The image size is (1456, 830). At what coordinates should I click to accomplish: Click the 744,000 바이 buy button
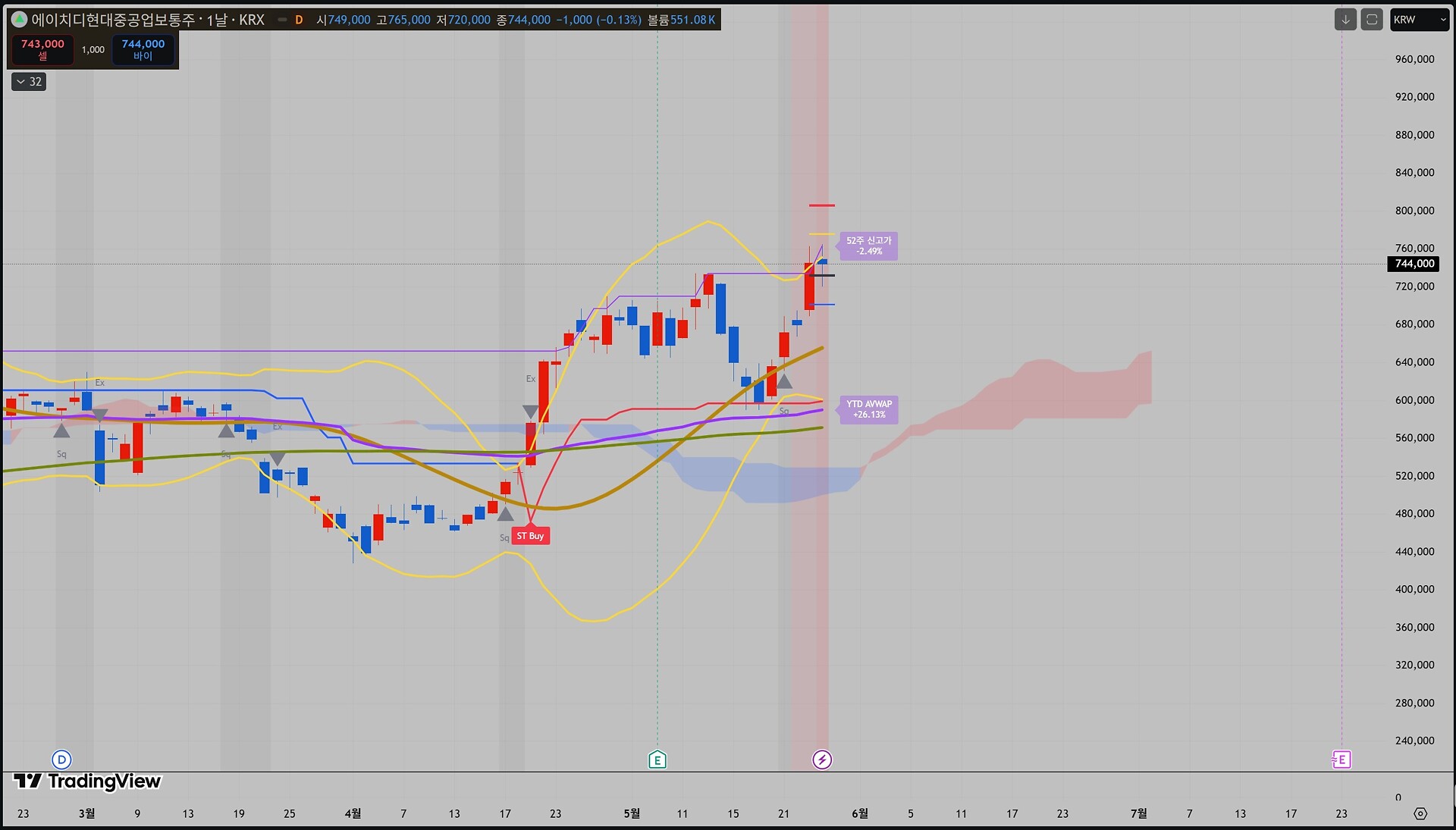[x=143, y=50]
